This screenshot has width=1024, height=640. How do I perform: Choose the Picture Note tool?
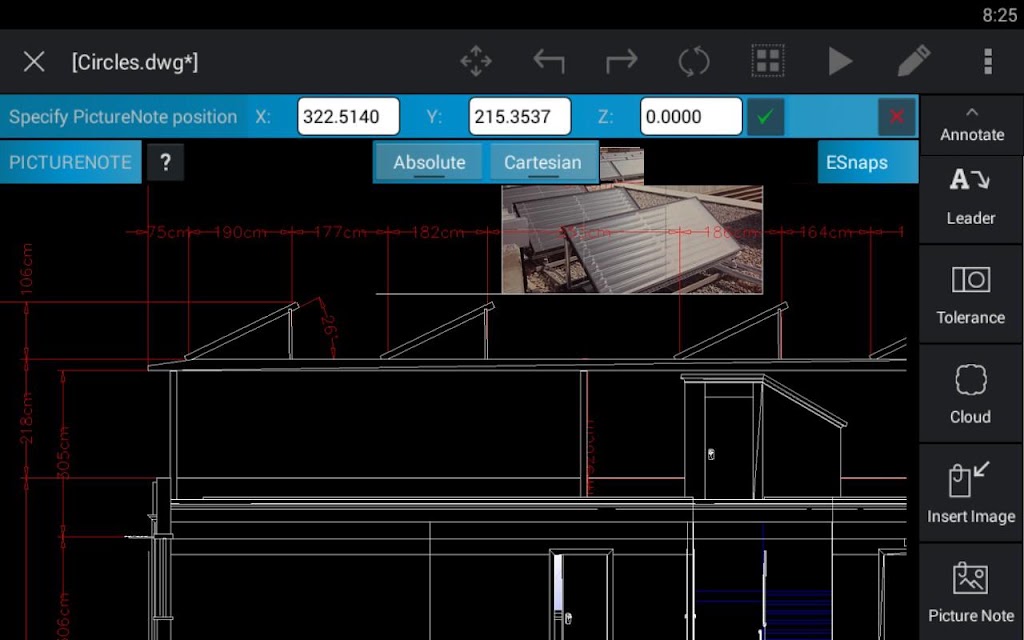click(971, 592)
